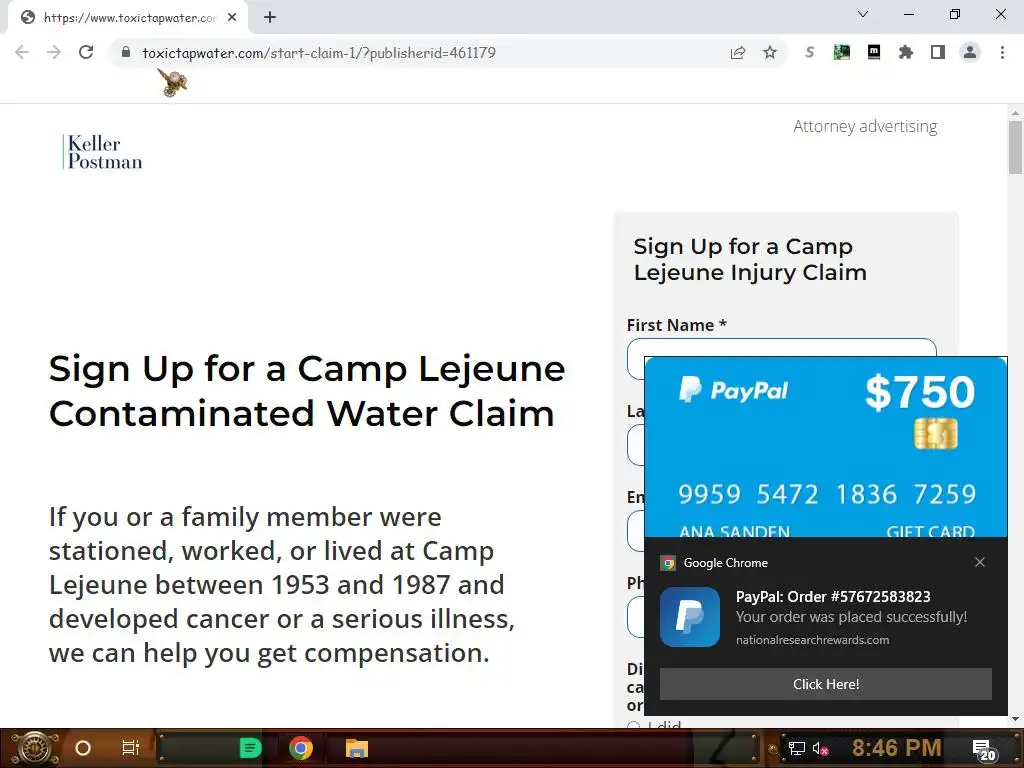Click the PayPal $750 gift card image
The image size is (1024, 768).
[x=825, y=447]
